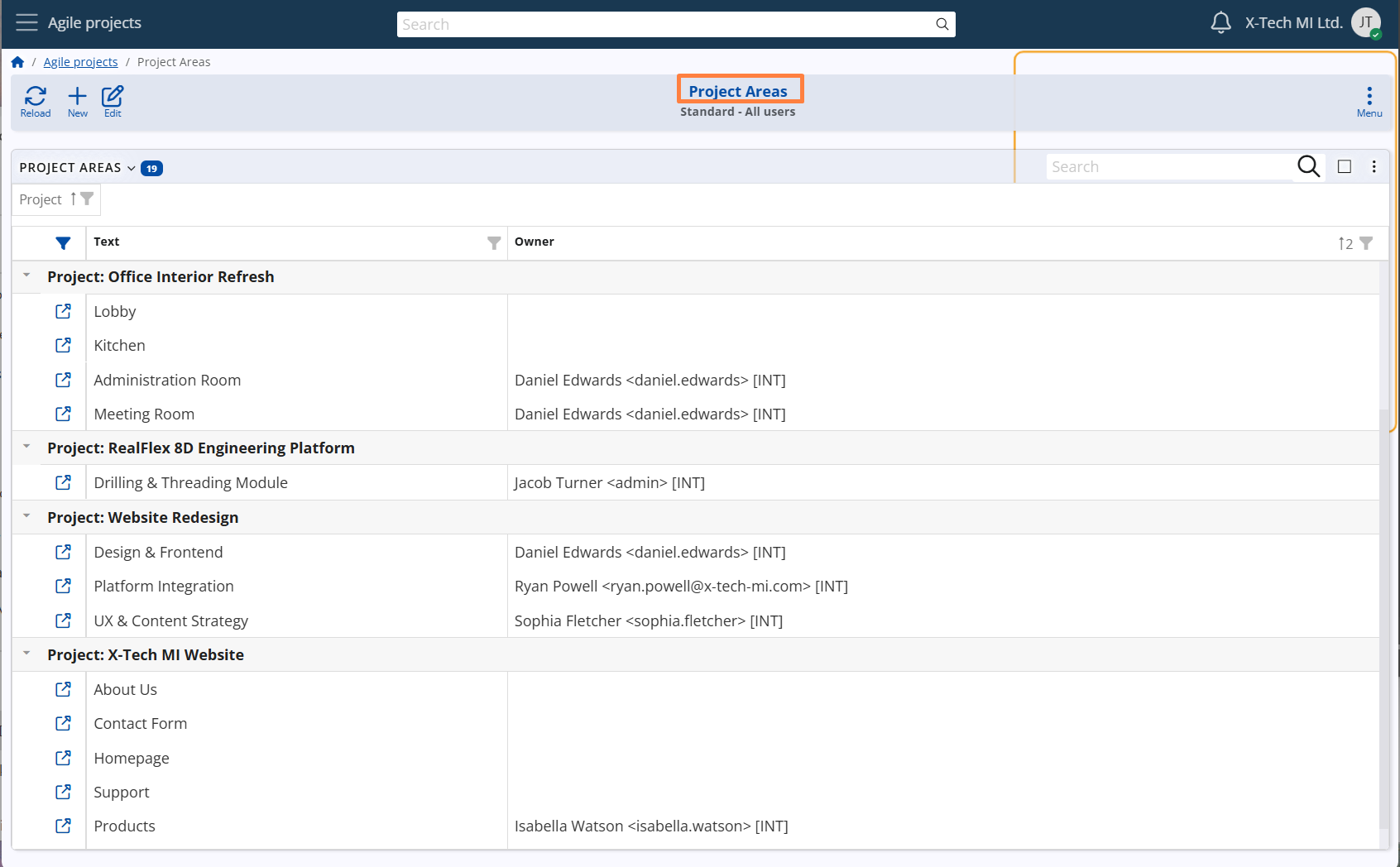Open the hamburger navigation menu

(26, 23)
